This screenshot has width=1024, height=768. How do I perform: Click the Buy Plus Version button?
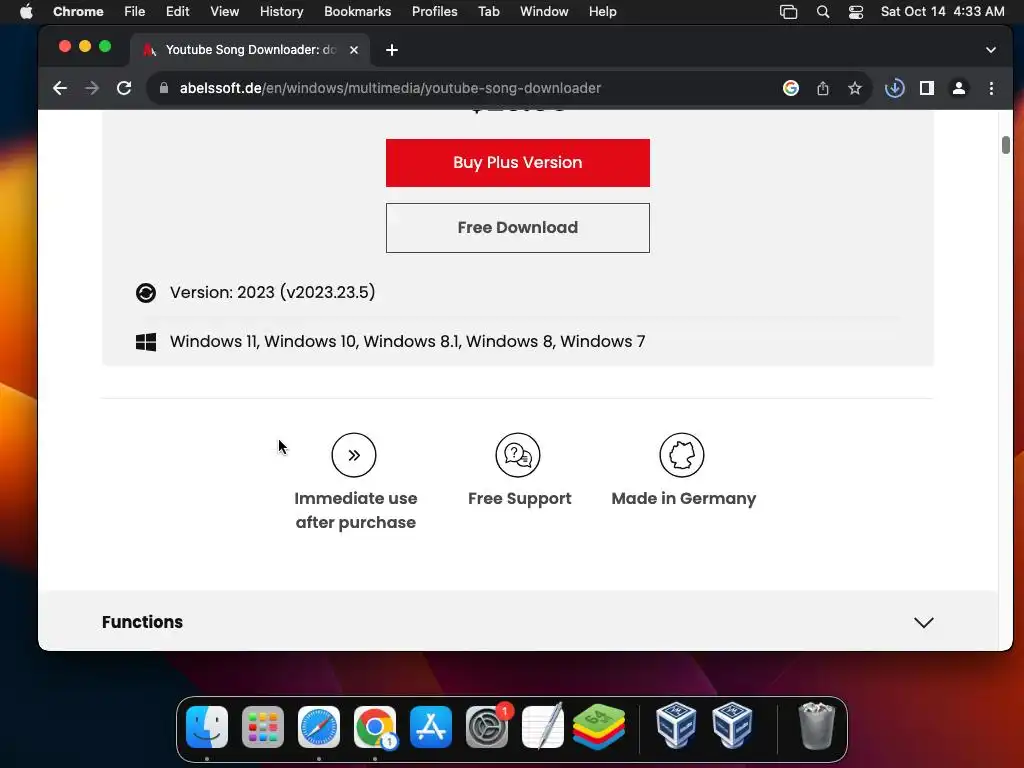pos(517,163)
